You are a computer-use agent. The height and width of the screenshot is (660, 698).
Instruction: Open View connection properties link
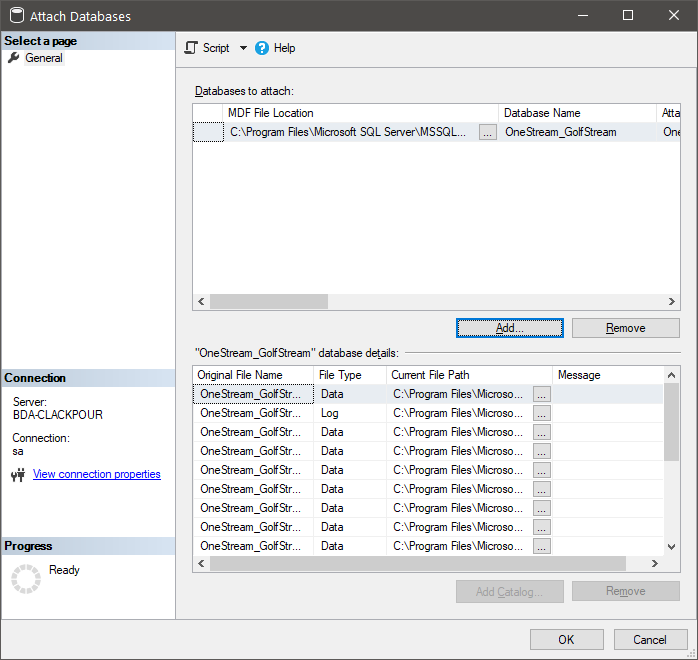click(x=97, y=474)
